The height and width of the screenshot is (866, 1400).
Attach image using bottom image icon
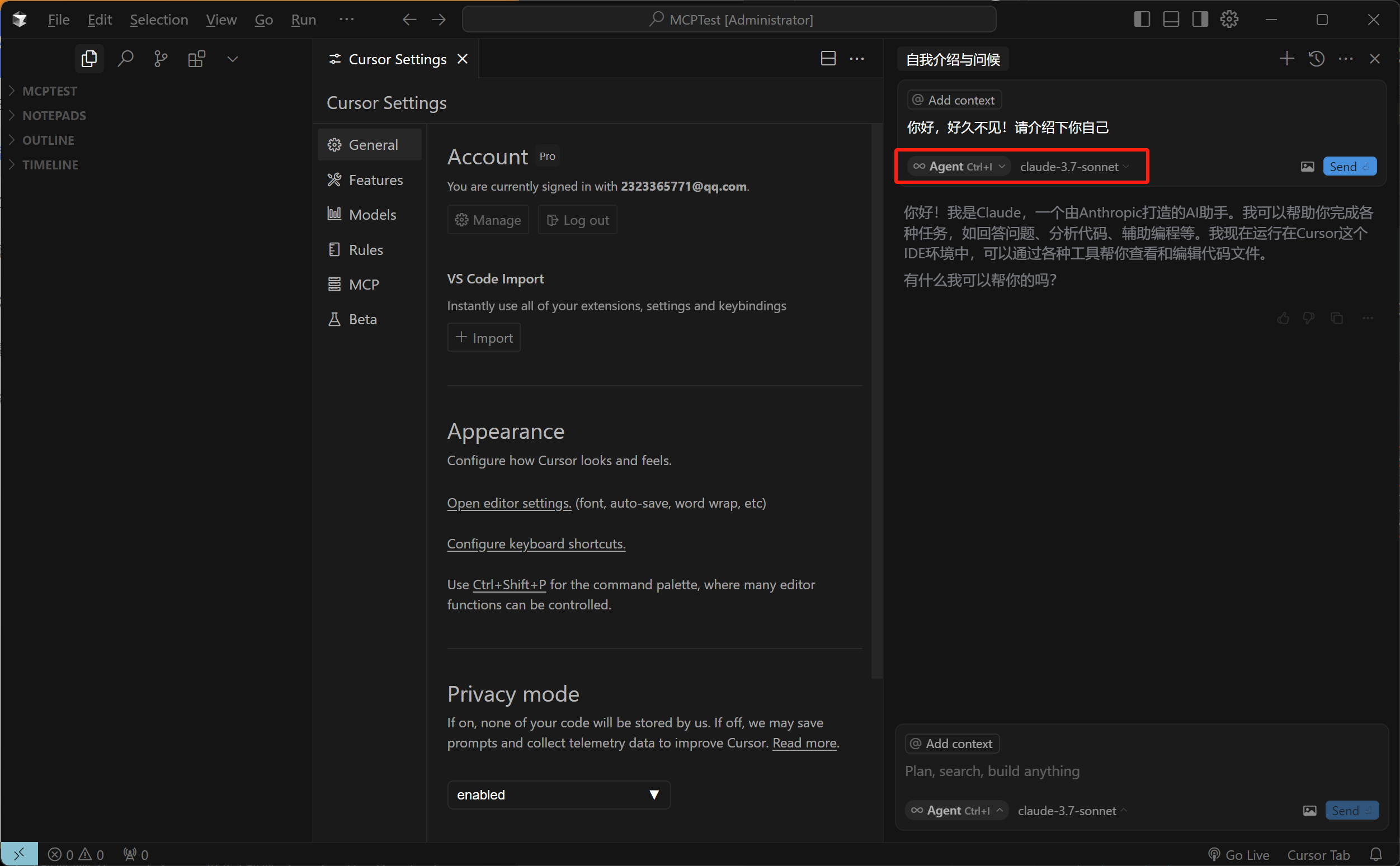coord(1309,811)
